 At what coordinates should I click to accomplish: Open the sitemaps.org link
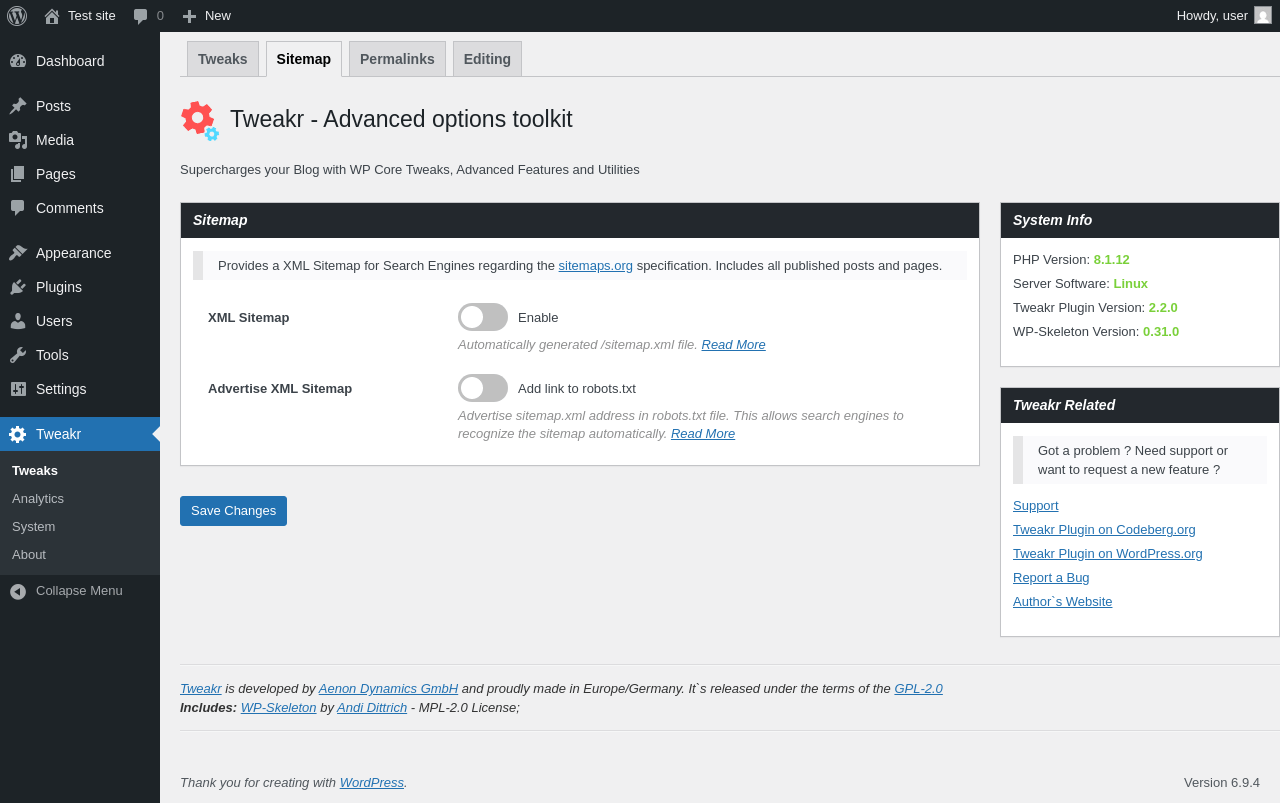595,266
